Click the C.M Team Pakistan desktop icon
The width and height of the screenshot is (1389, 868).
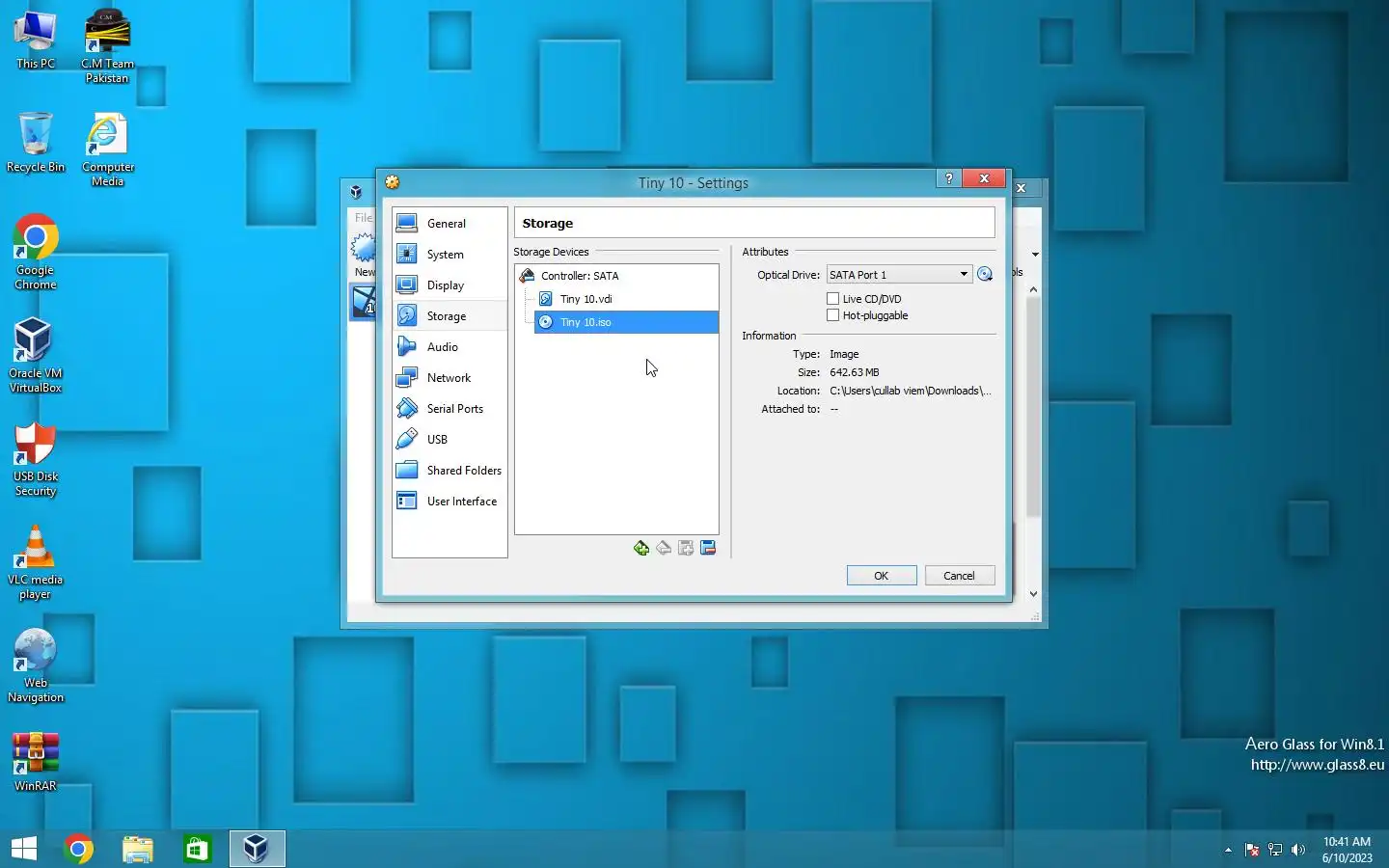107,46
